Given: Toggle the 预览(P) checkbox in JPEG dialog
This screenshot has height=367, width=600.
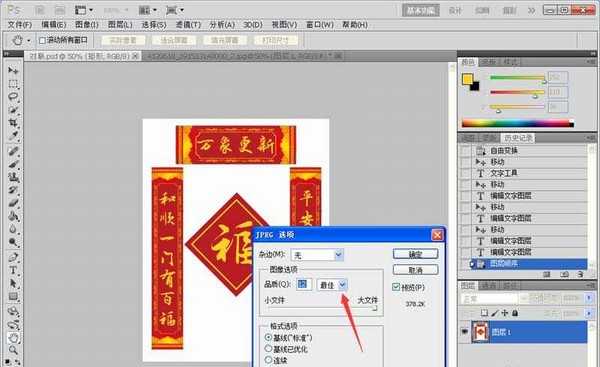Looking at the screenshot, I should point(396,287).
